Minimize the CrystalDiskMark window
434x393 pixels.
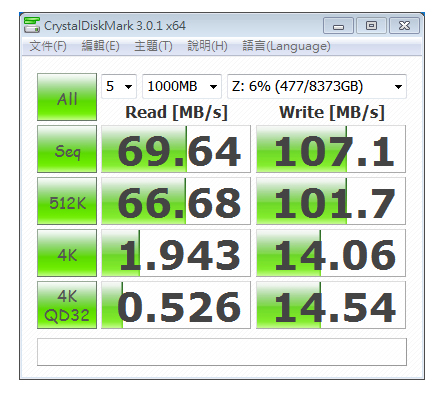pos(338,26)
